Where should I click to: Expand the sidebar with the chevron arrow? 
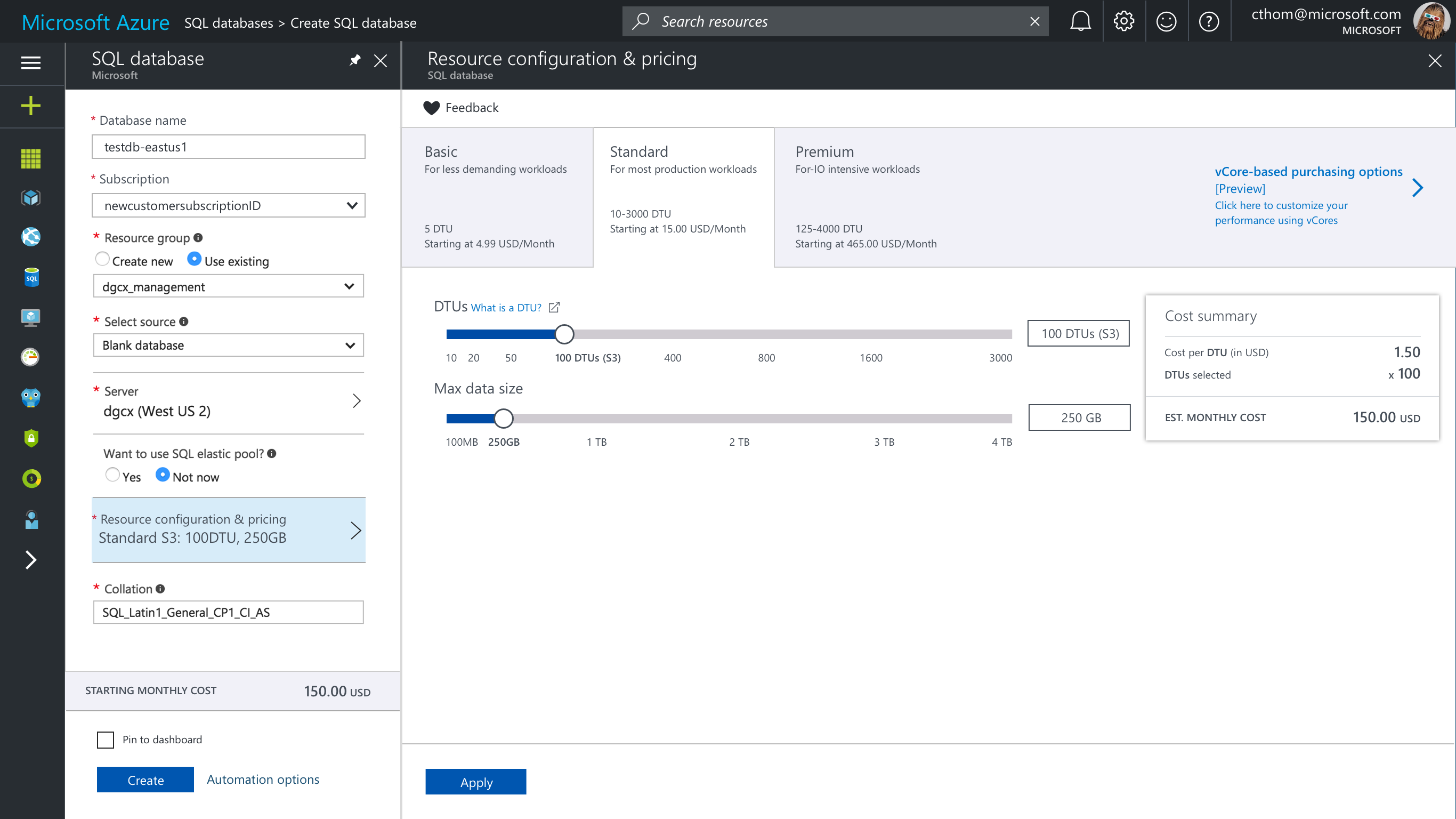(x=31, y=560)
